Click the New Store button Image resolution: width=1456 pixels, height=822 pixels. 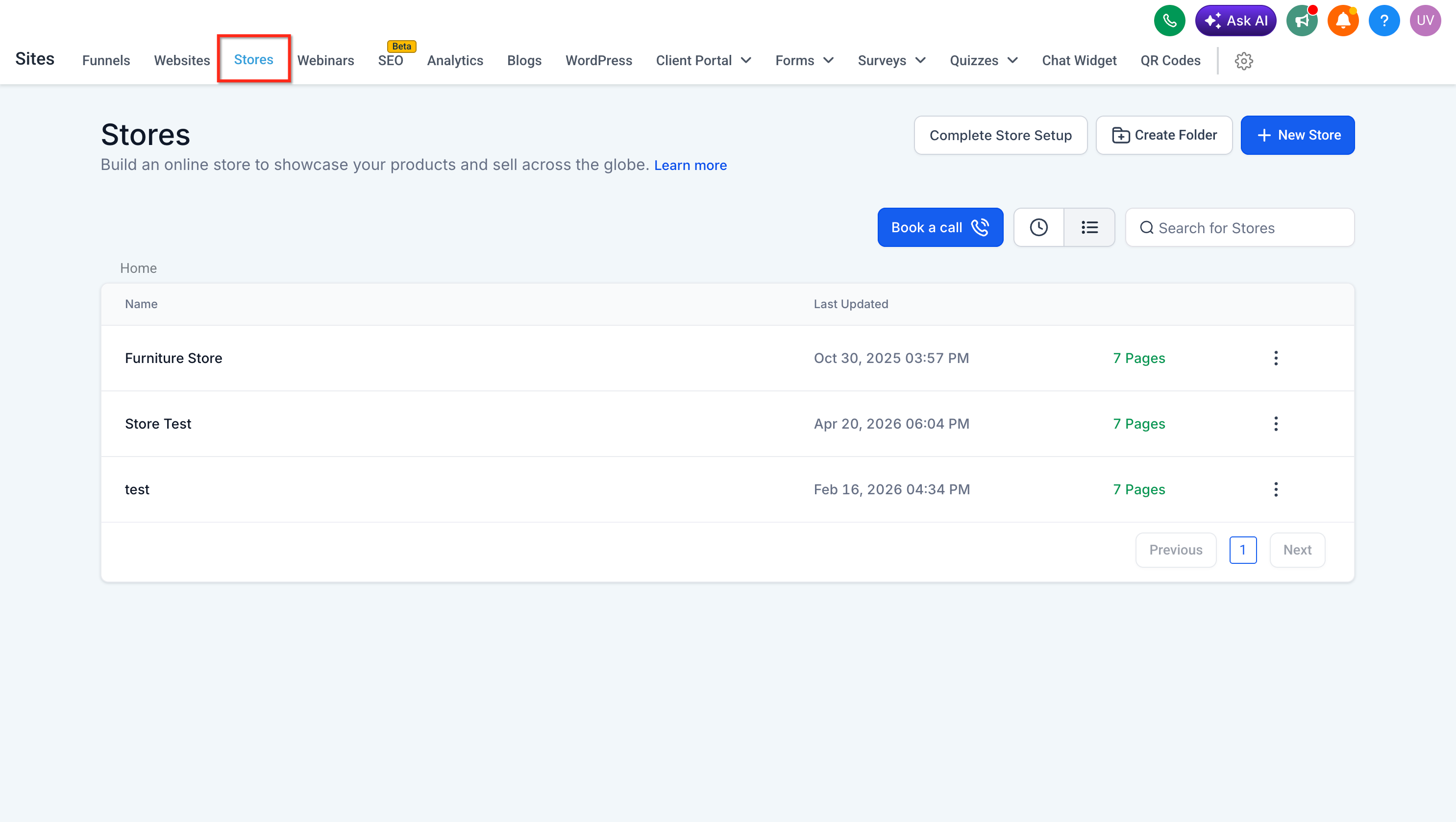tap(1297, 135)
